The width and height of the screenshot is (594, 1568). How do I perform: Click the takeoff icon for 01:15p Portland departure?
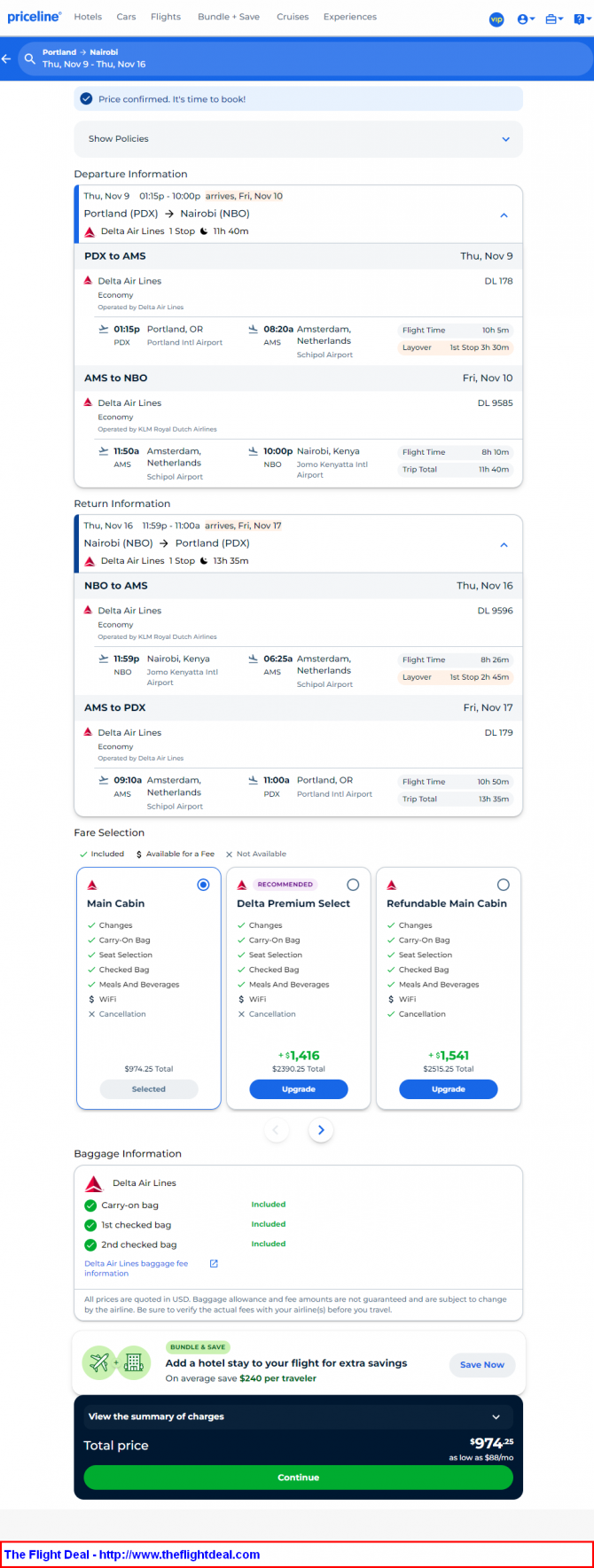[104, 329]
